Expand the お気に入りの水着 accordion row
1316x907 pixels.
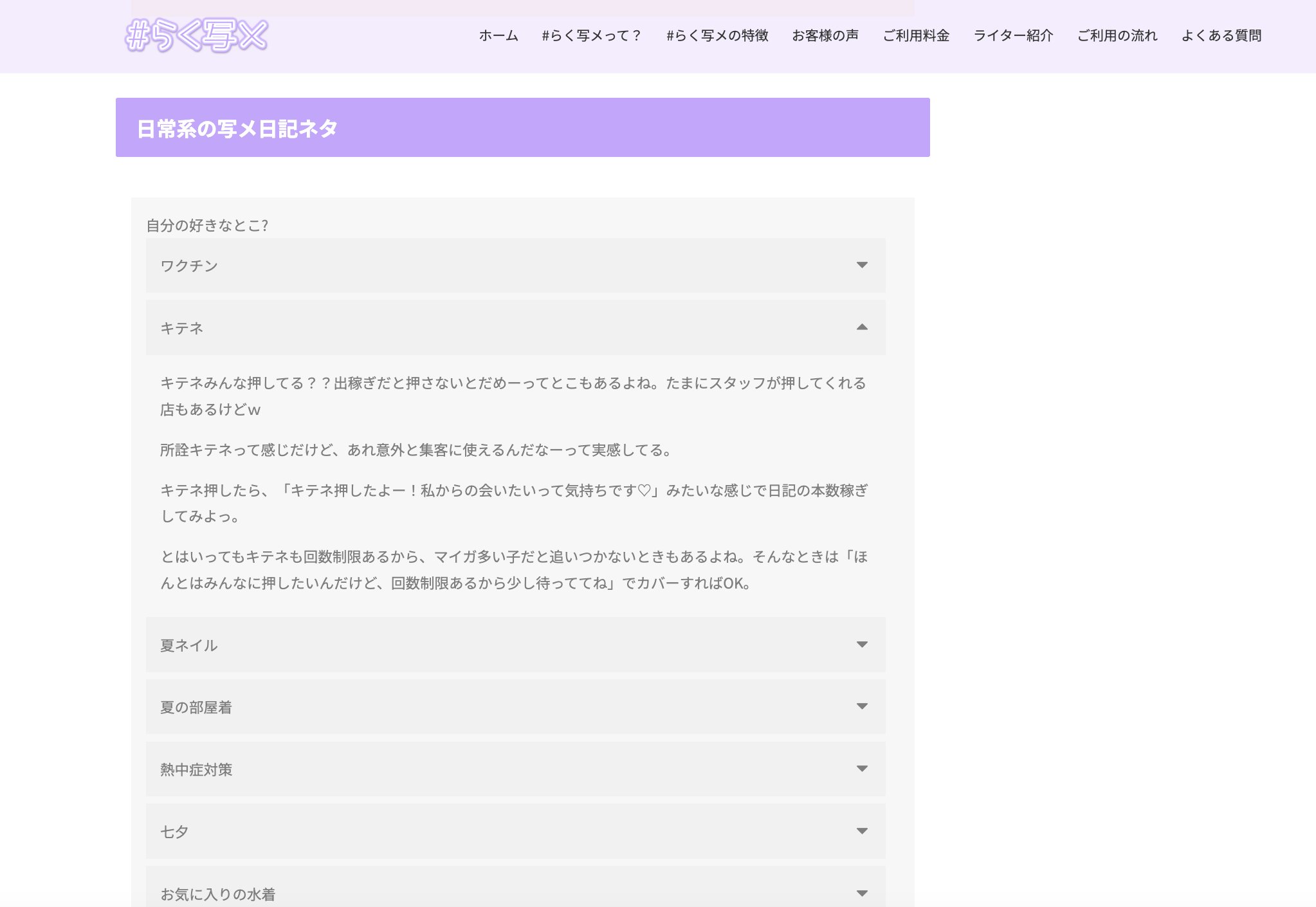516,888
